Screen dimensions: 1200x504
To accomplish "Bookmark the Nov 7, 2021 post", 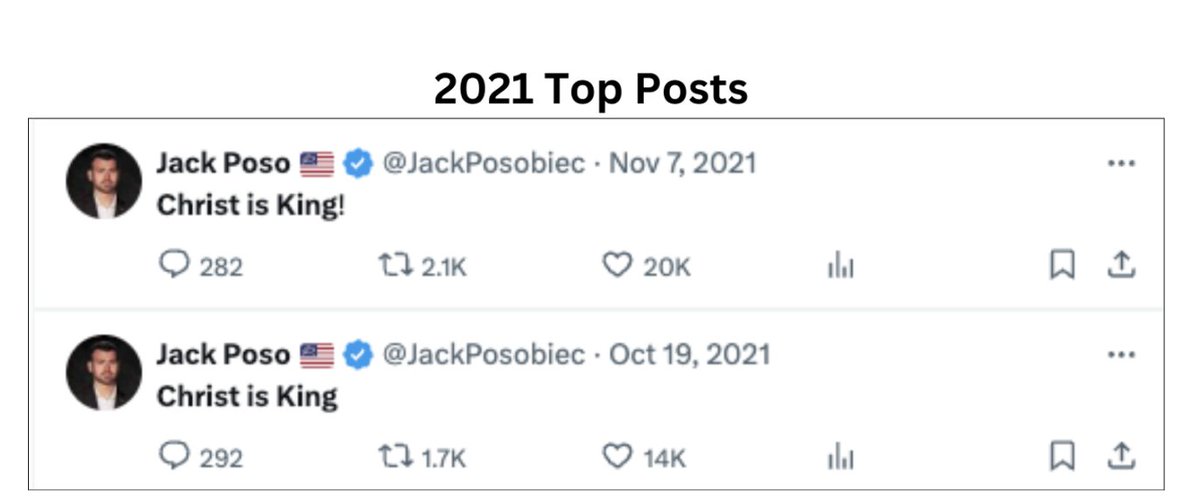I will (1061, 265).
